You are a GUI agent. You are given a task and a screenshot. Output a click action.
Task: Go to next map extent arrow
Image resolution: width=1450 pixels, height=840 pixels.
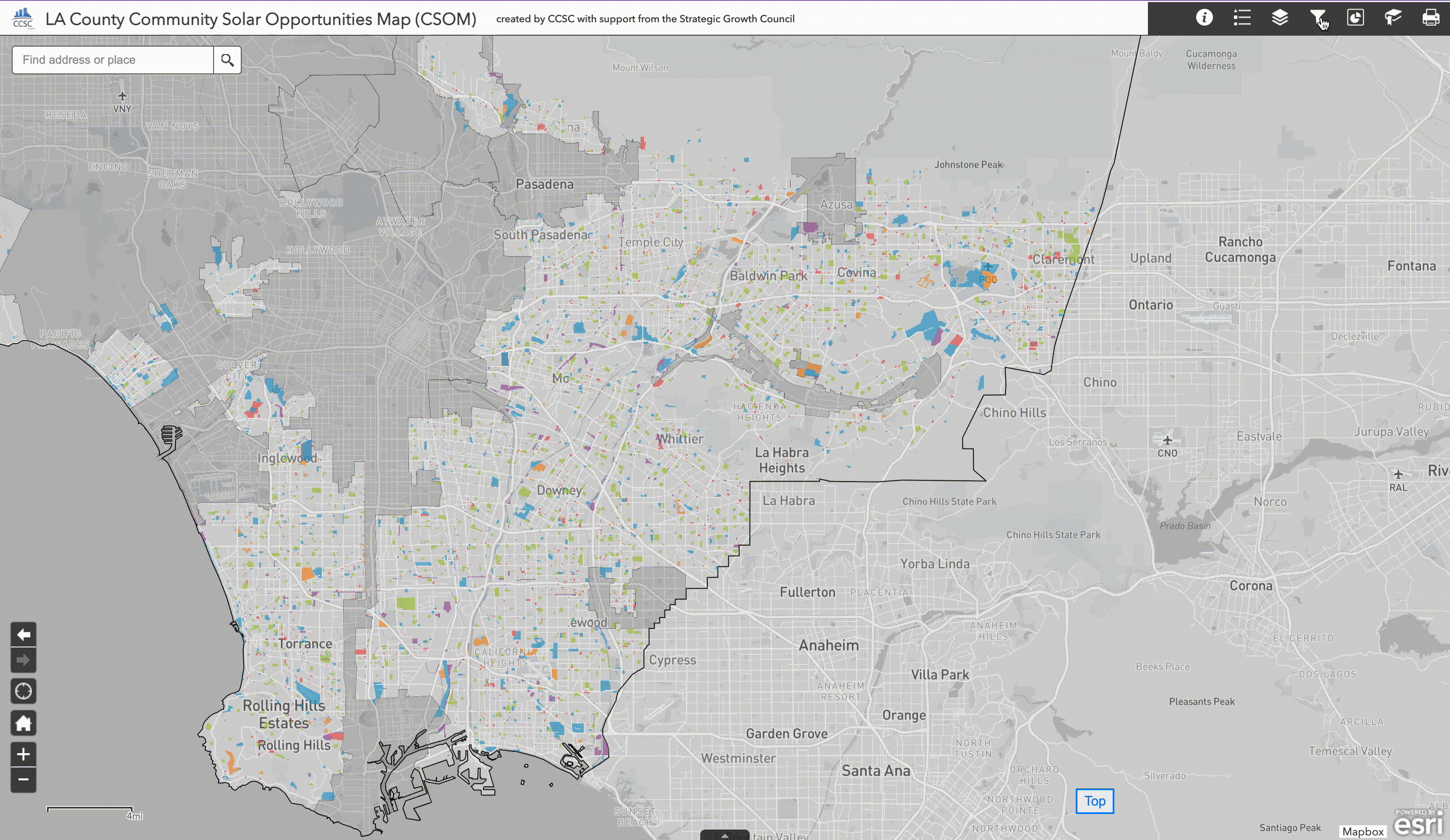pos(23,660)
